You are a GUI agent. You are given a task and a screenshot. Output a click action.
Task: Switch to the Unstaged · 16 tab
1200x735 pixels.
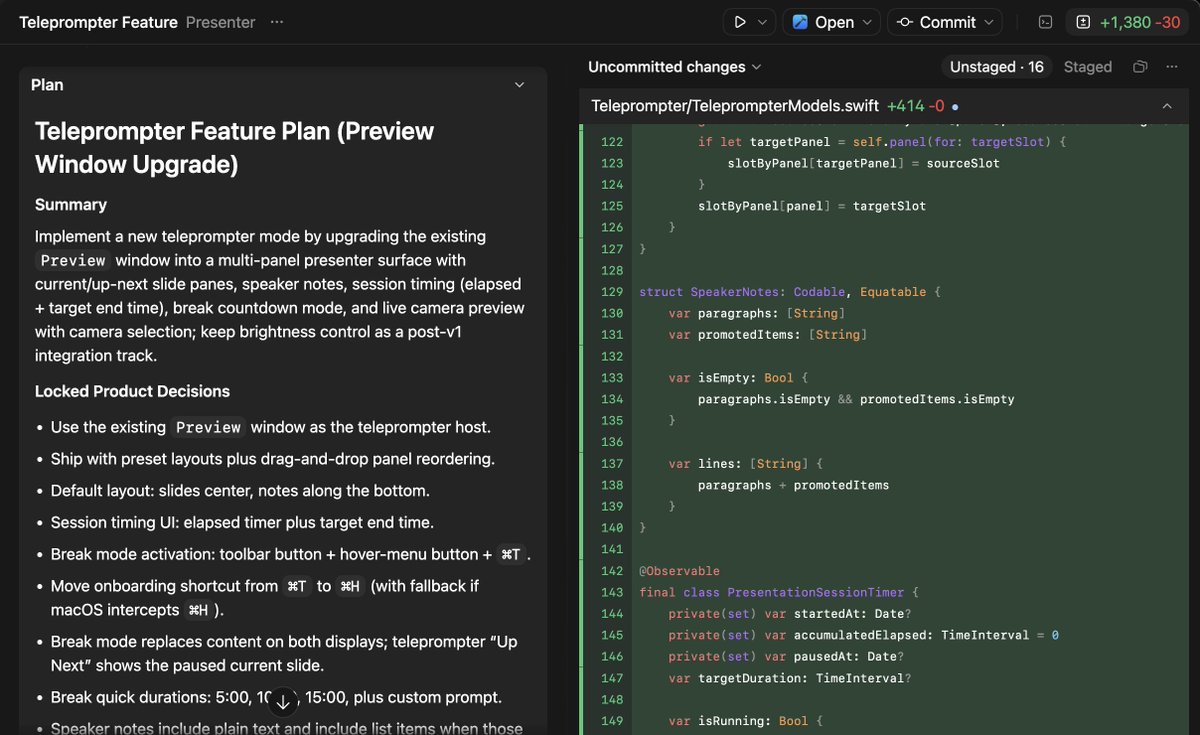pyautogui.click(x=996, y=67)
